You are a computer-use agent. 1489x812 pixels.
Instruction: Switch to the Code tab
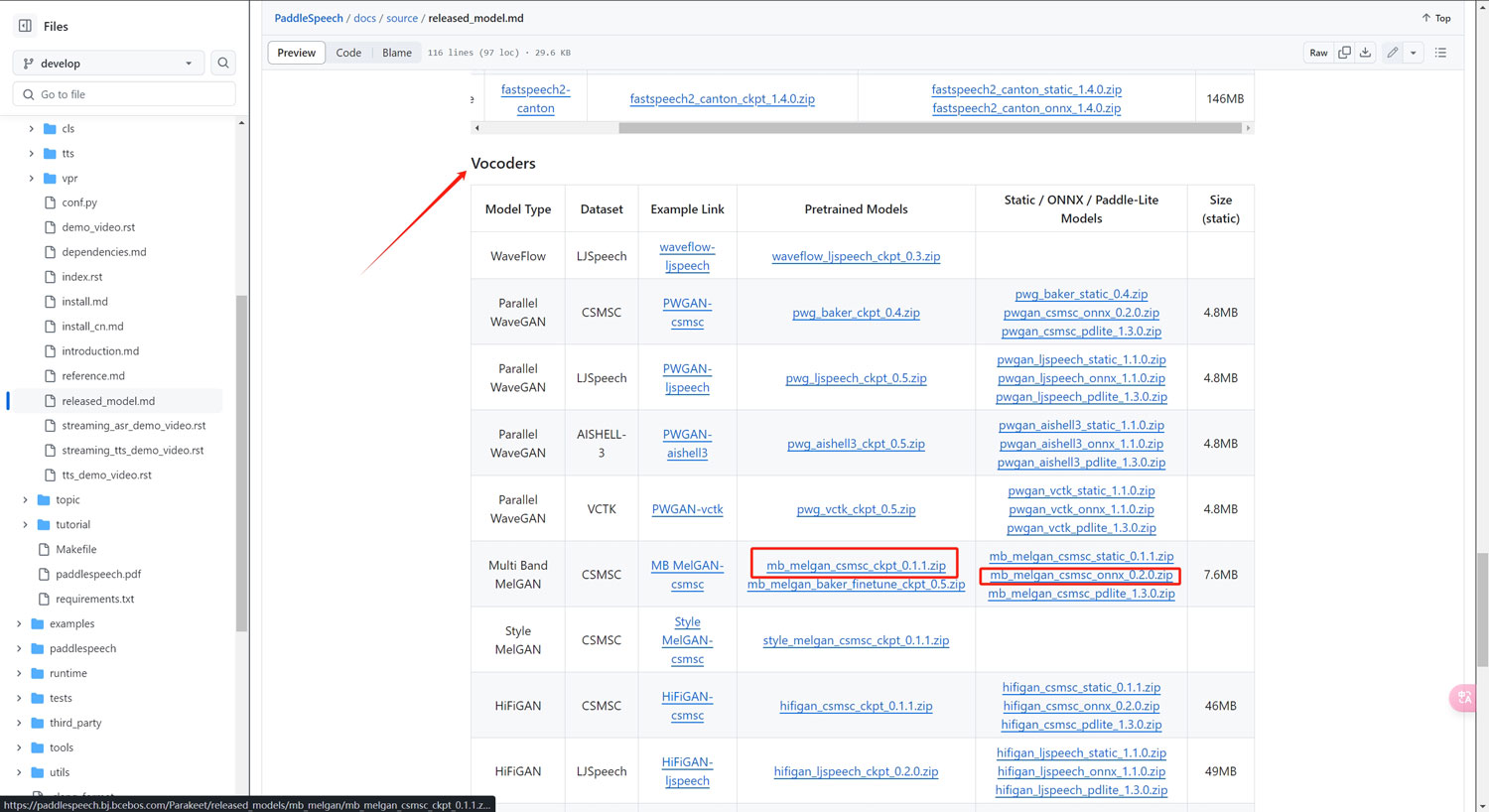pyautogui.click(x=348, y=53)
